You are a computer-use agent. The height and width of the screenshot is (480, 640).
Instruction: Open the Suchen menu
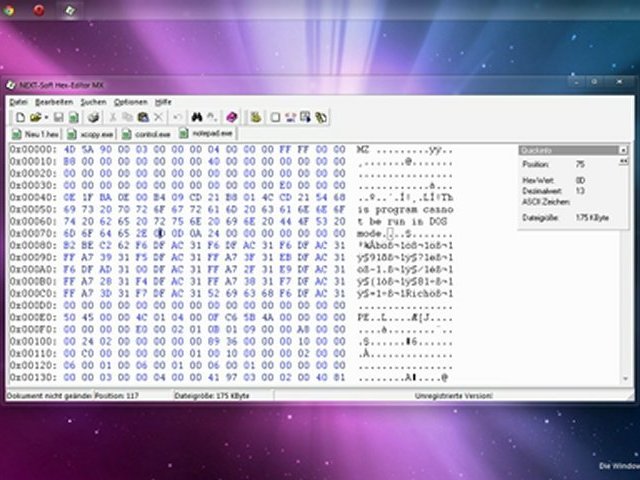93,102
